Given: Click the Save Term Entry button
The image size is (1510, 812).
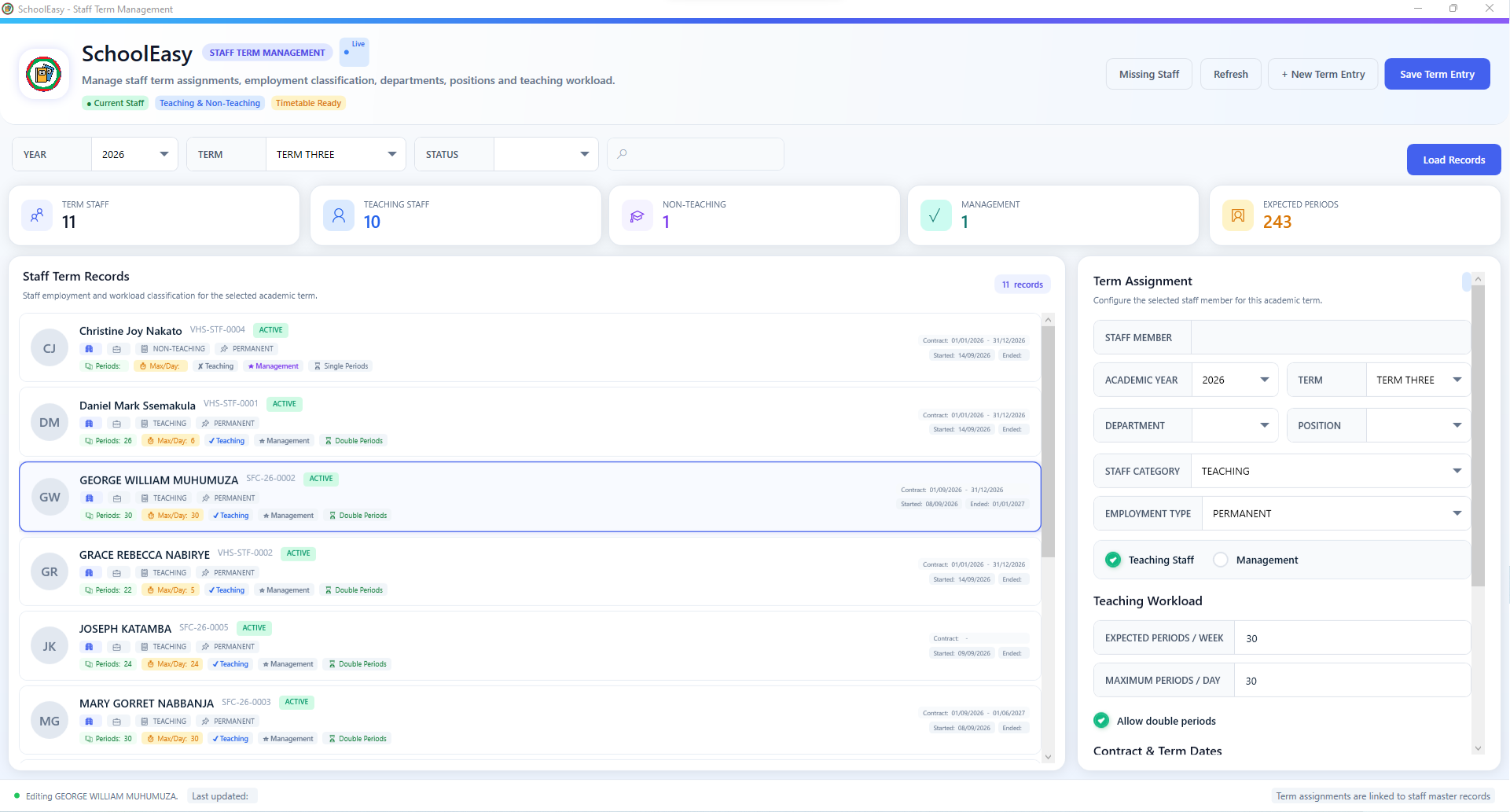Looking at the screenshot, I should click(x=1437, y=74).
